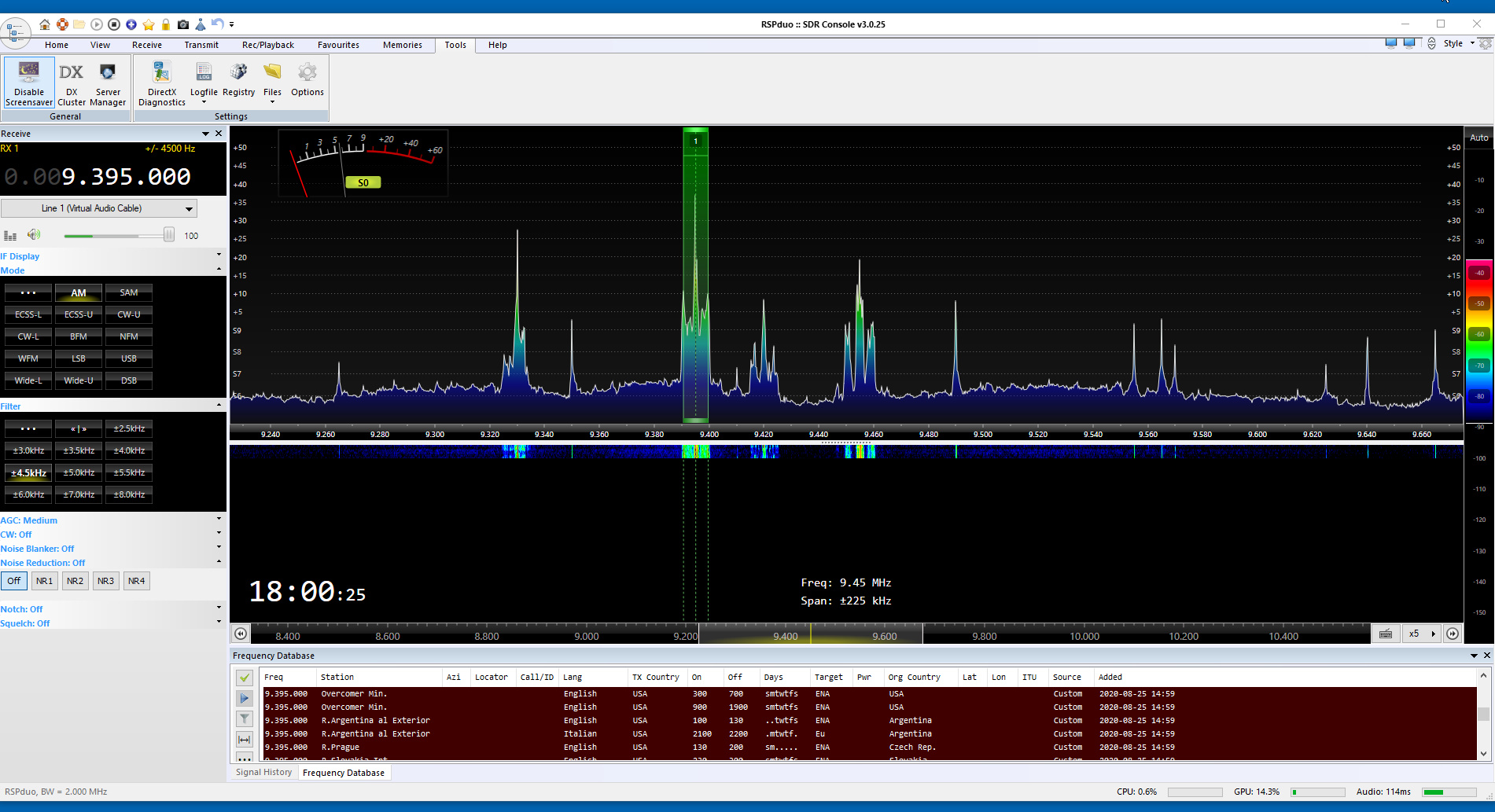The width and height of the screenshot is (1495, 812).
Task: Click the Auto scale button
Action: 1478,138
